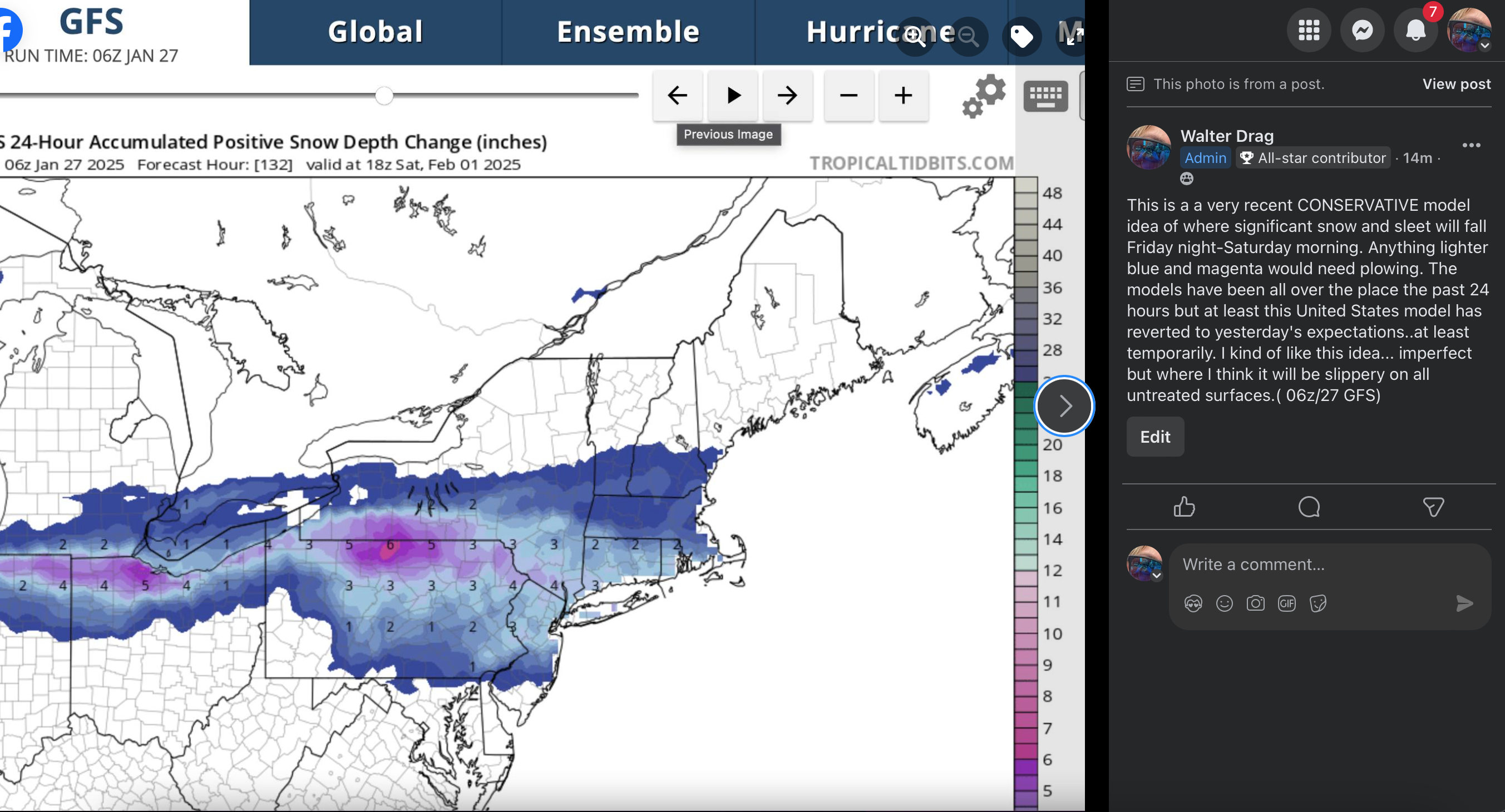Viewport: 1505px width, 812px height.
Task: Open the Facebook menu grid icon
Action: pyautogui.click(x=1309, y=31)
